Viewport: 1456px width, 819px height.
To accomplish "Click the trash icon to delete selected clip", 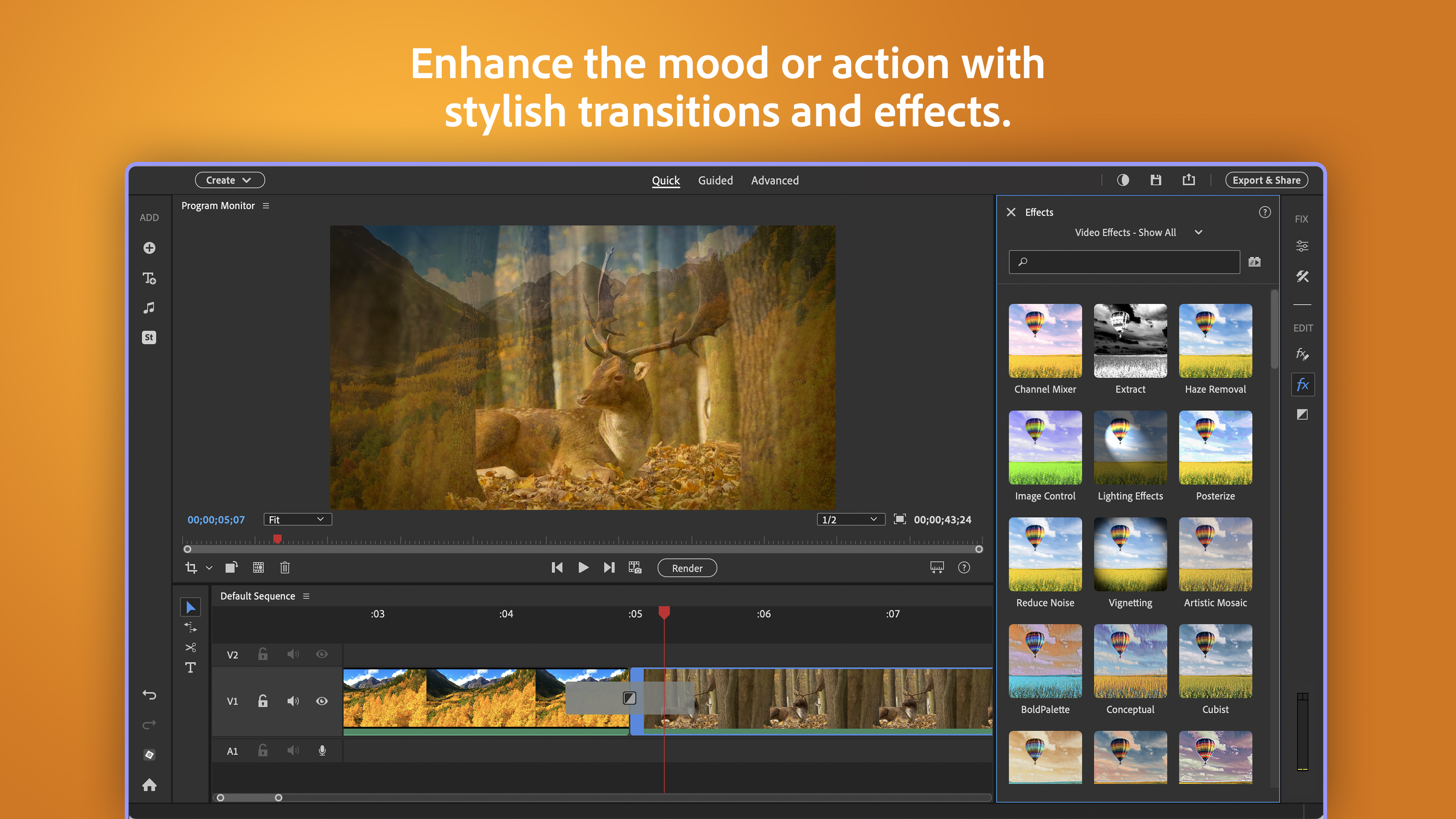I will pos(285,568).
